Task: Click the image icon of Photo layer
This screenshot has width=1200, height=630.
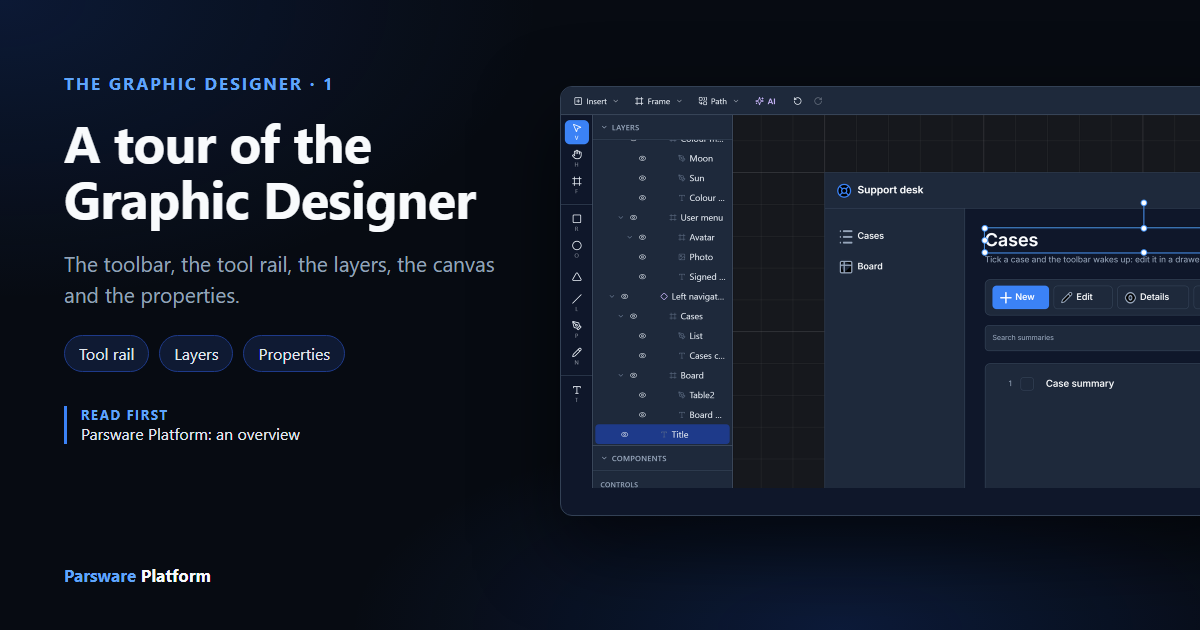Action: pyautogui.click(x=681, y=257)
